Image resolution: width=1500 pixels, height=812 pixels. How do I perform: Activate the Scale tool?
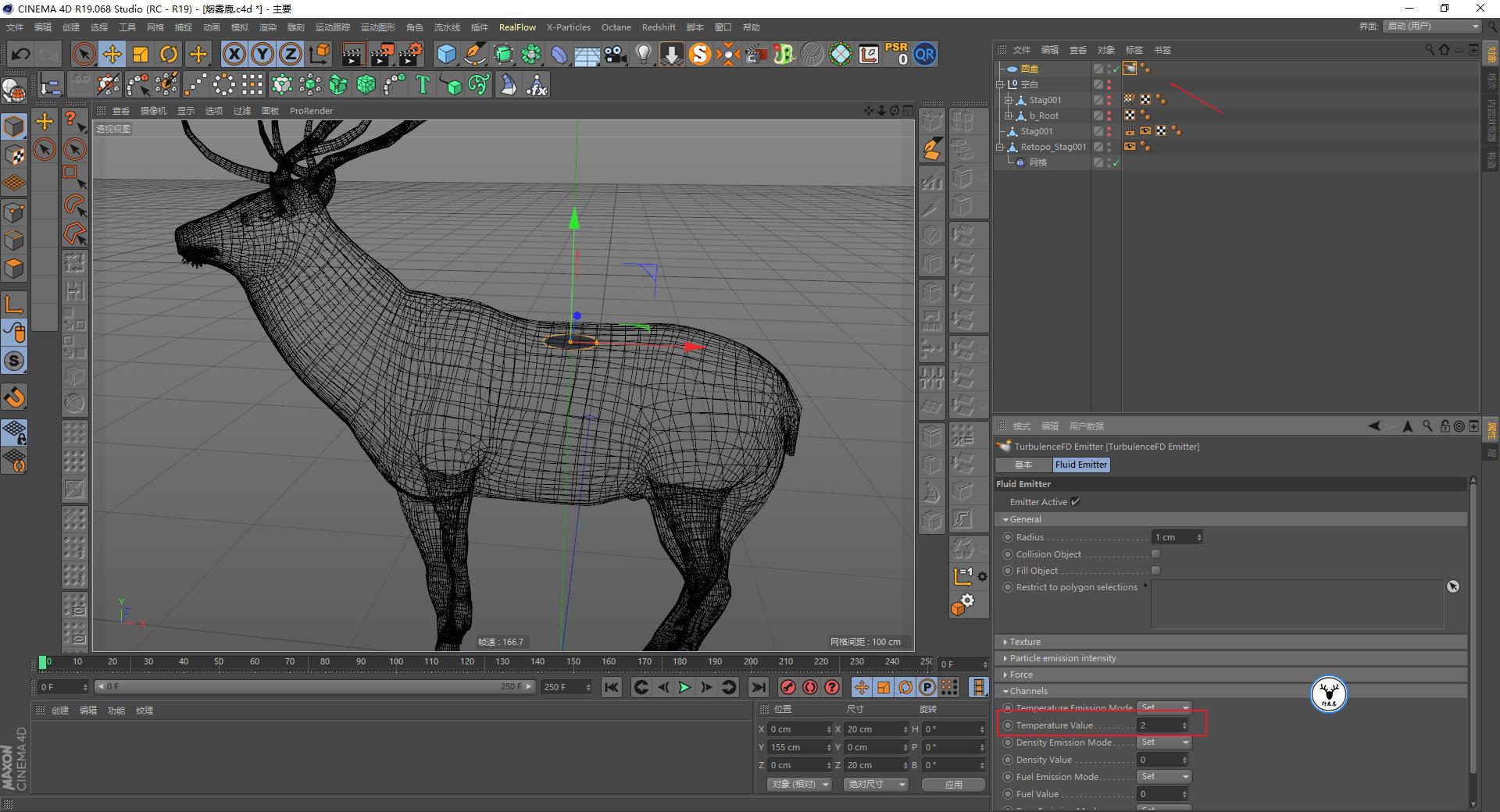pyautogui.click(x=140, y=54)
